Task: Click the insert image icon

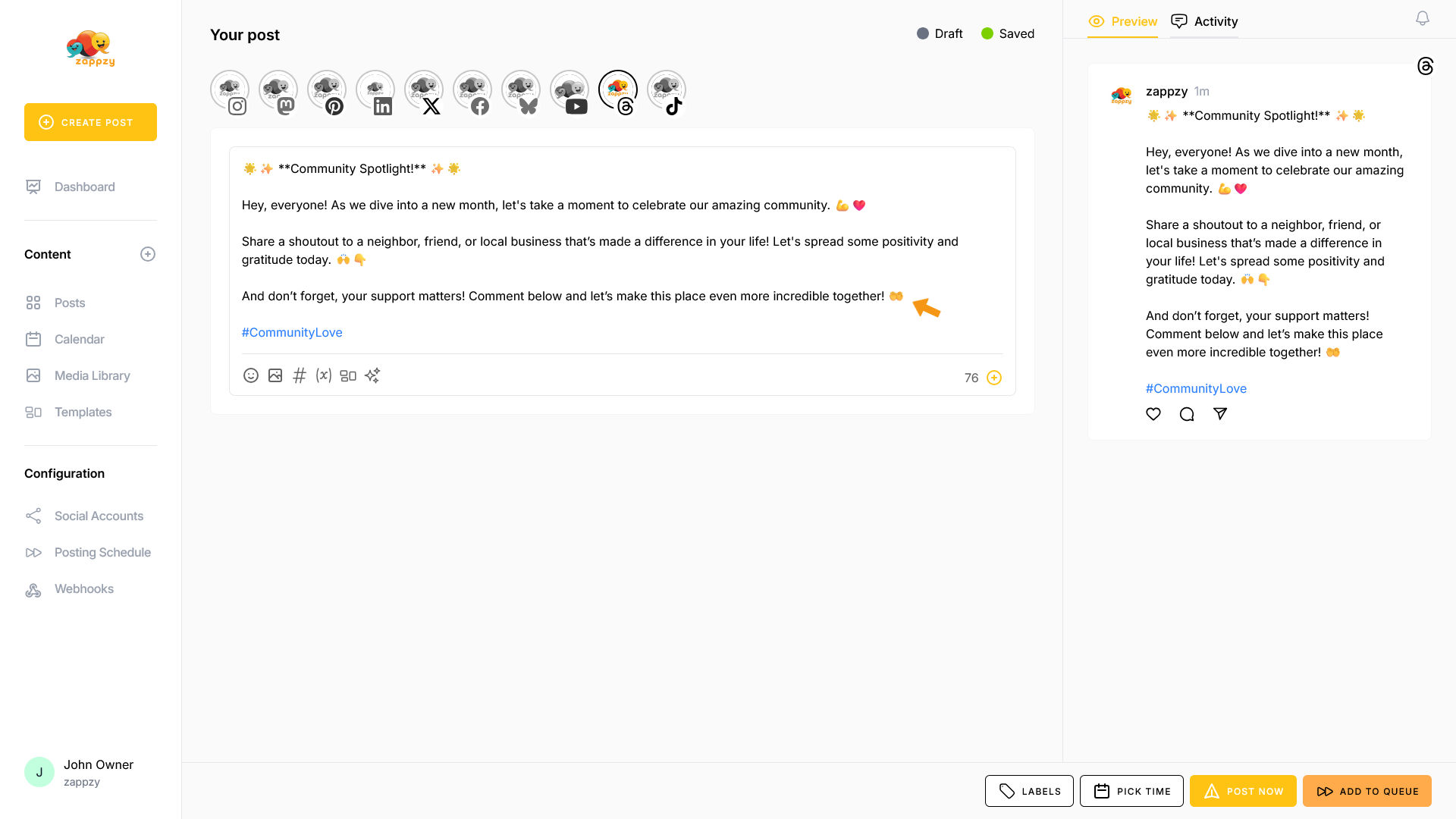Action: coord(275,375)
